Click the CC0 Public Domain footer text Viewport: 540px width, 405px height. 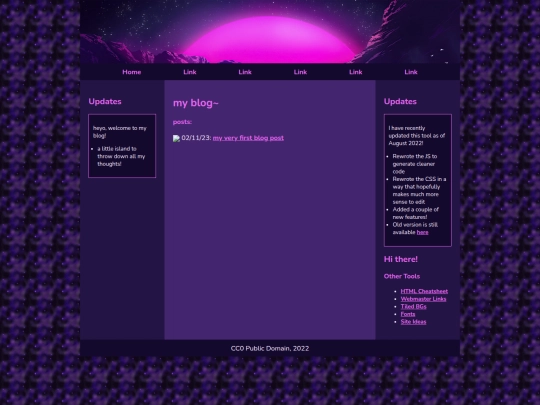coord(270,349)
